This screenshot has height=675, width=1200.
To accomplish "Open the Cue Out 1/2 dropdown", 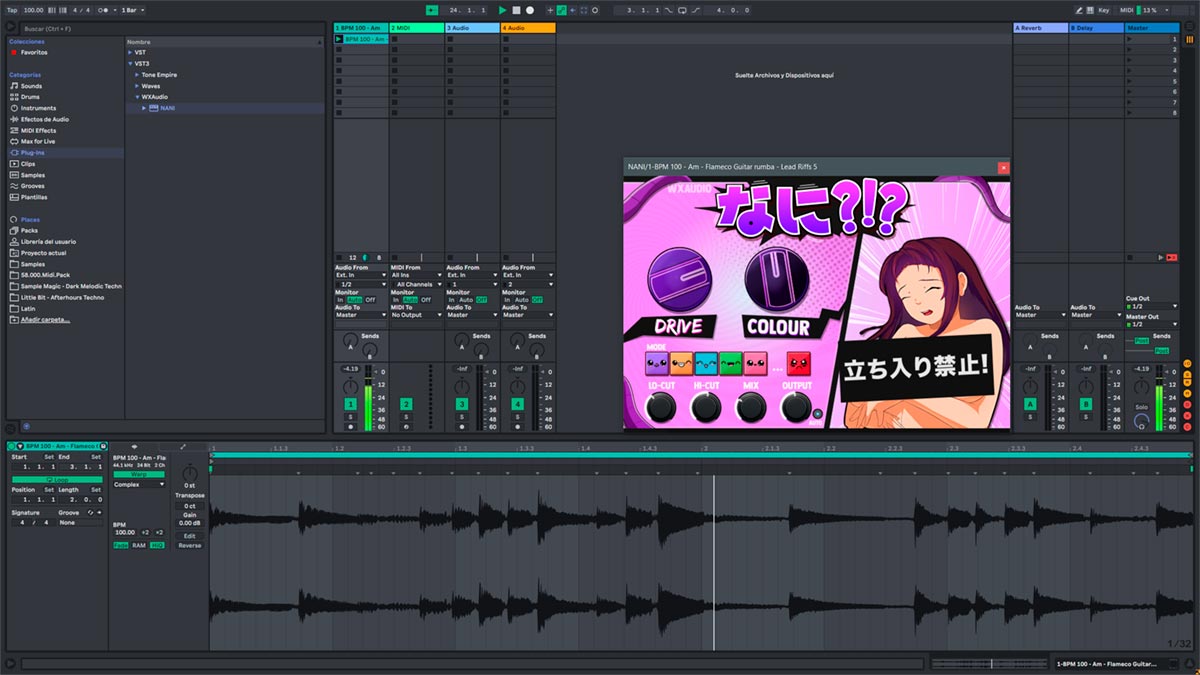I will click(x=1151, y=306).
